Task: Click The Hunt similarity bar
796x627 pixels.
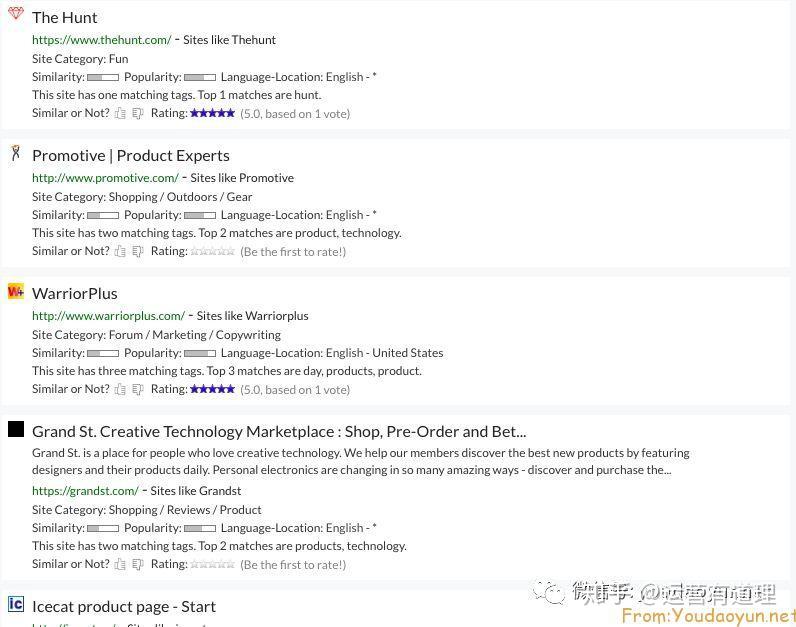Action: click(103, 77)
